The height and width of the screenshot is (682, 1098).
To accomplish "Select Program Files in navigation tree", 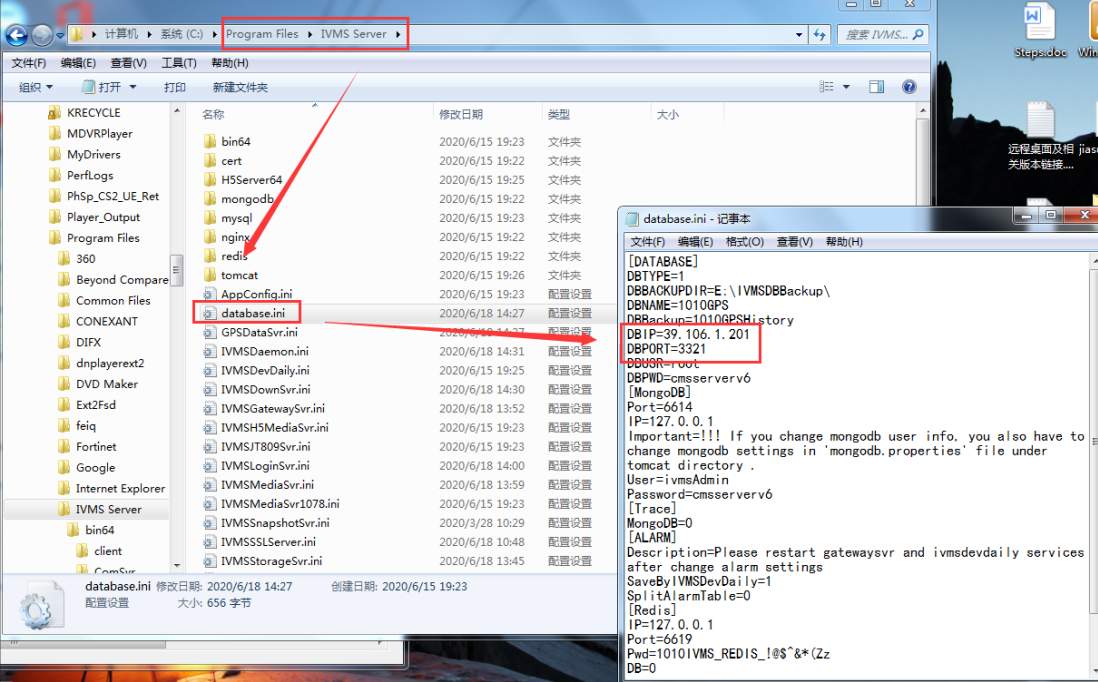I will pos(103,238).
